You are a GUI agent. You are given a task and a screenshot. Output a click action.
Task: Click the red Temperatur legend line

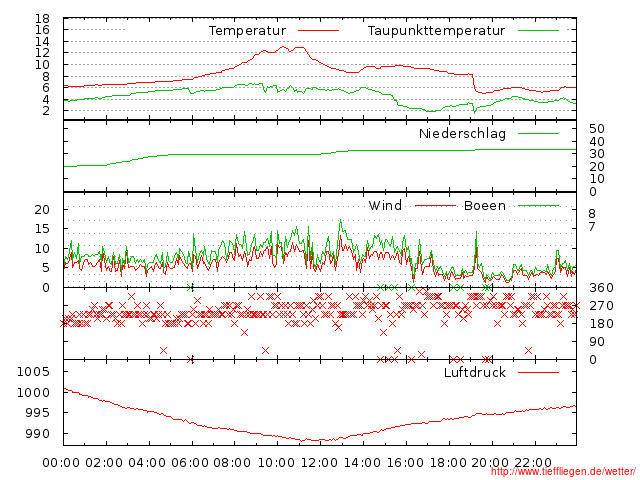pos(318,31)
